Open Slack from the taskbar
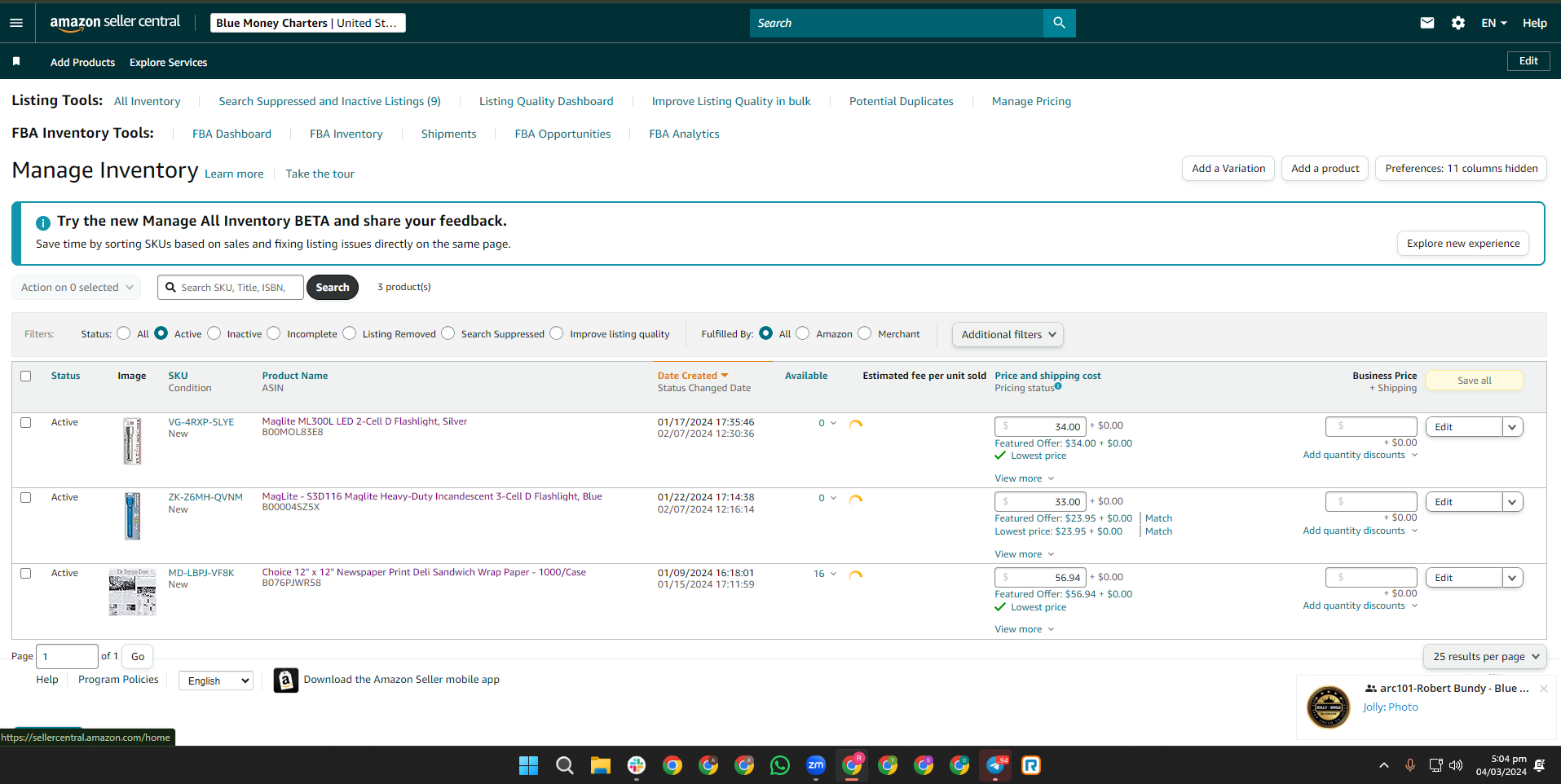The height and width of the screenshot is (784, 1561). [637, 765]
